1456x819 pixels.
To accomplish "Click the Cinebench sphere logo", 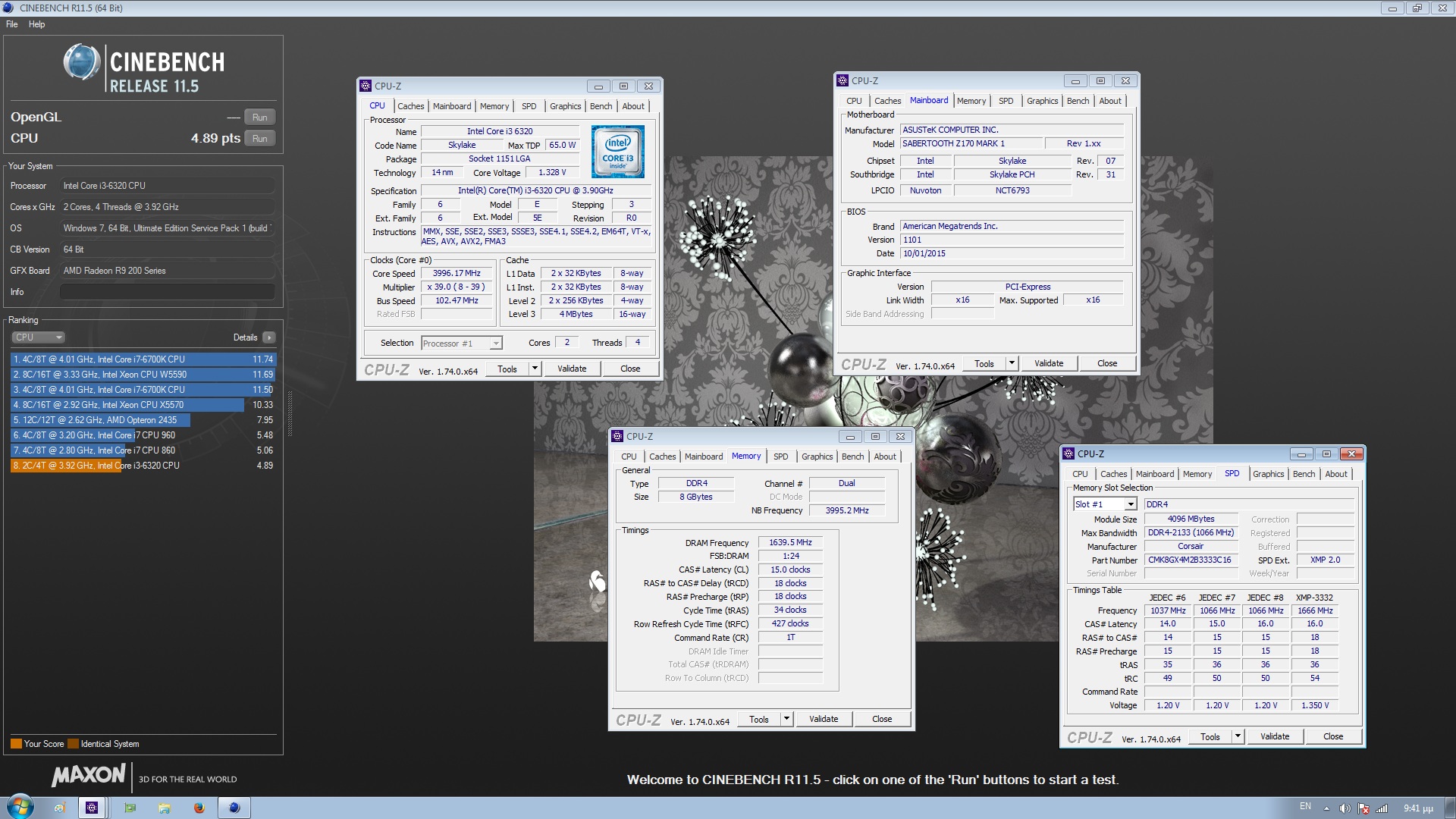I will coord(82,62).
